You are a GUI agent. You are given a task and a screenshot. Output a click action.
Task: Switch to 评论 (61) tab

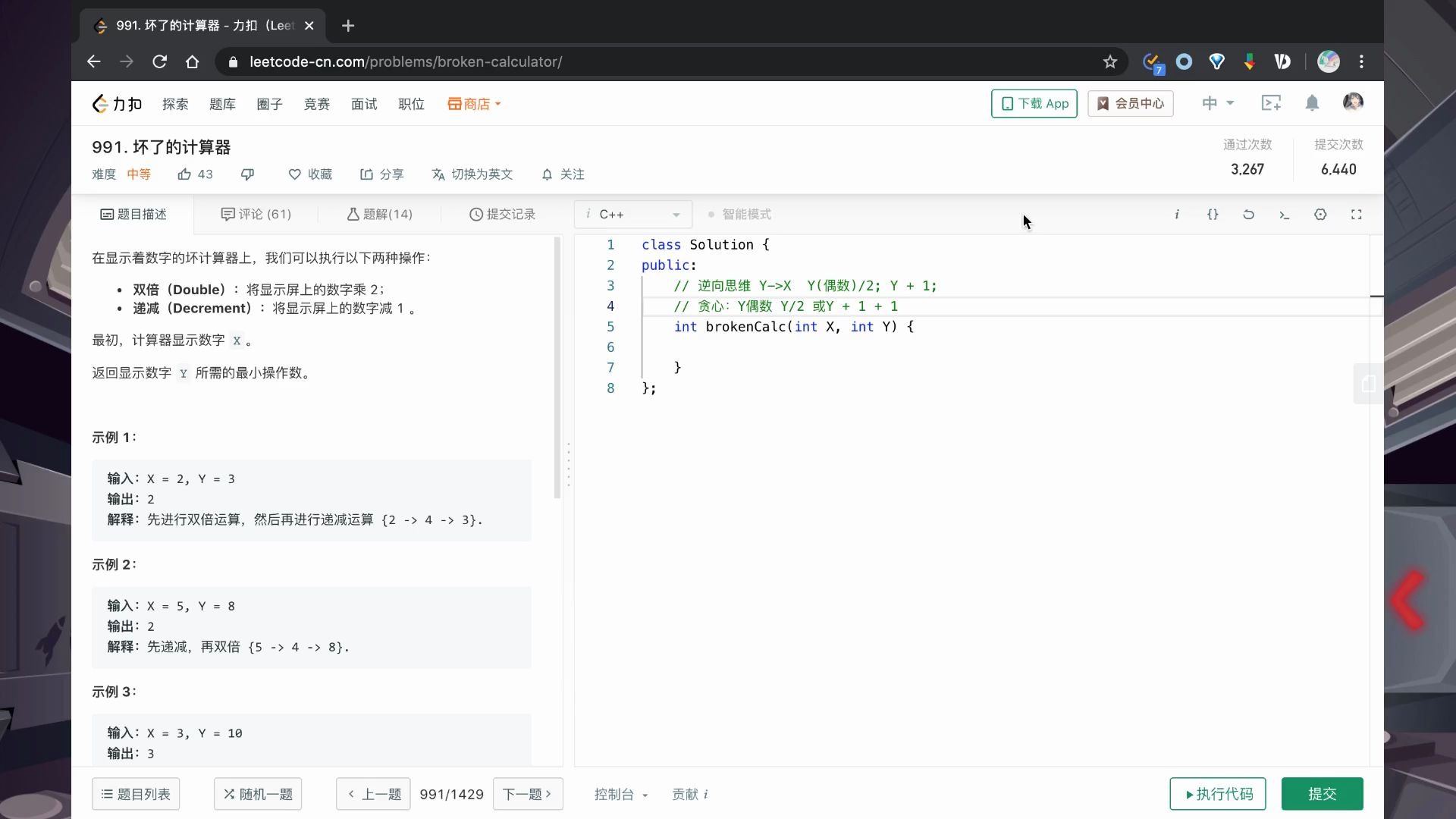coord(256,214)
